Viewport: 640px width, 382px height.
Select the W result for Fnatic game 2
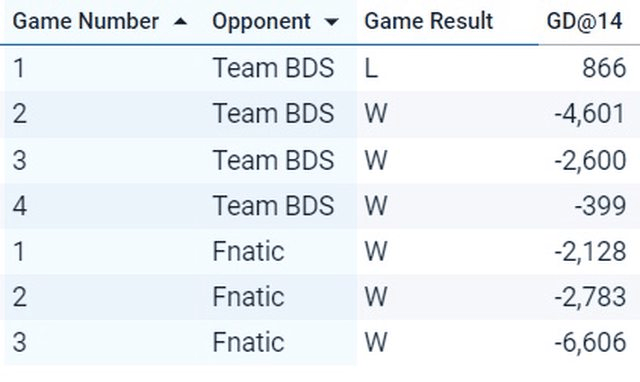pos(376,297)
